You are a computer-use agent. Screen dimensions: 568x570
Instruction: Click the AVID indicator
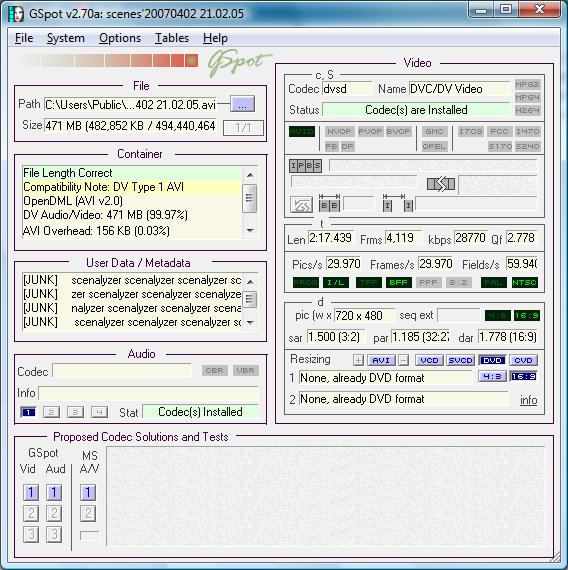pyautogui.click(x=302, y=132)
